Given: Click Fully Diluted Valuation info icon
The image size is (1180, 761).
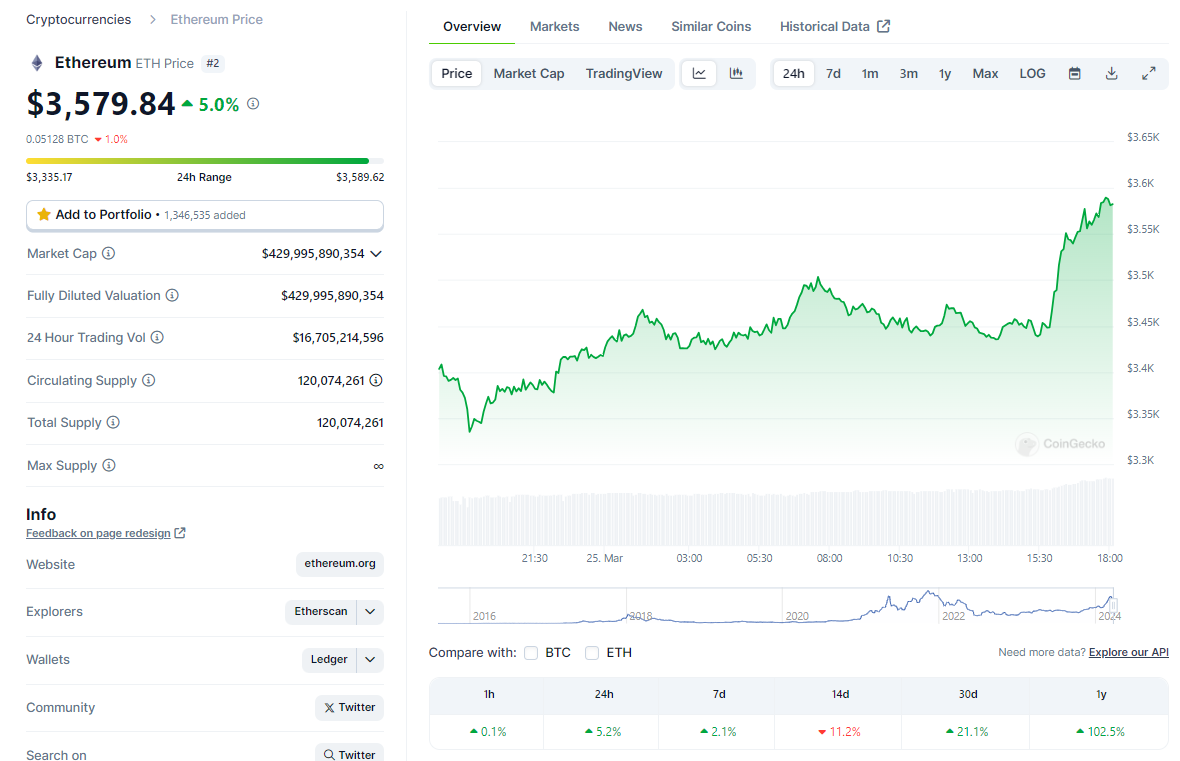Looking at the screenshot, I should 172,296.
